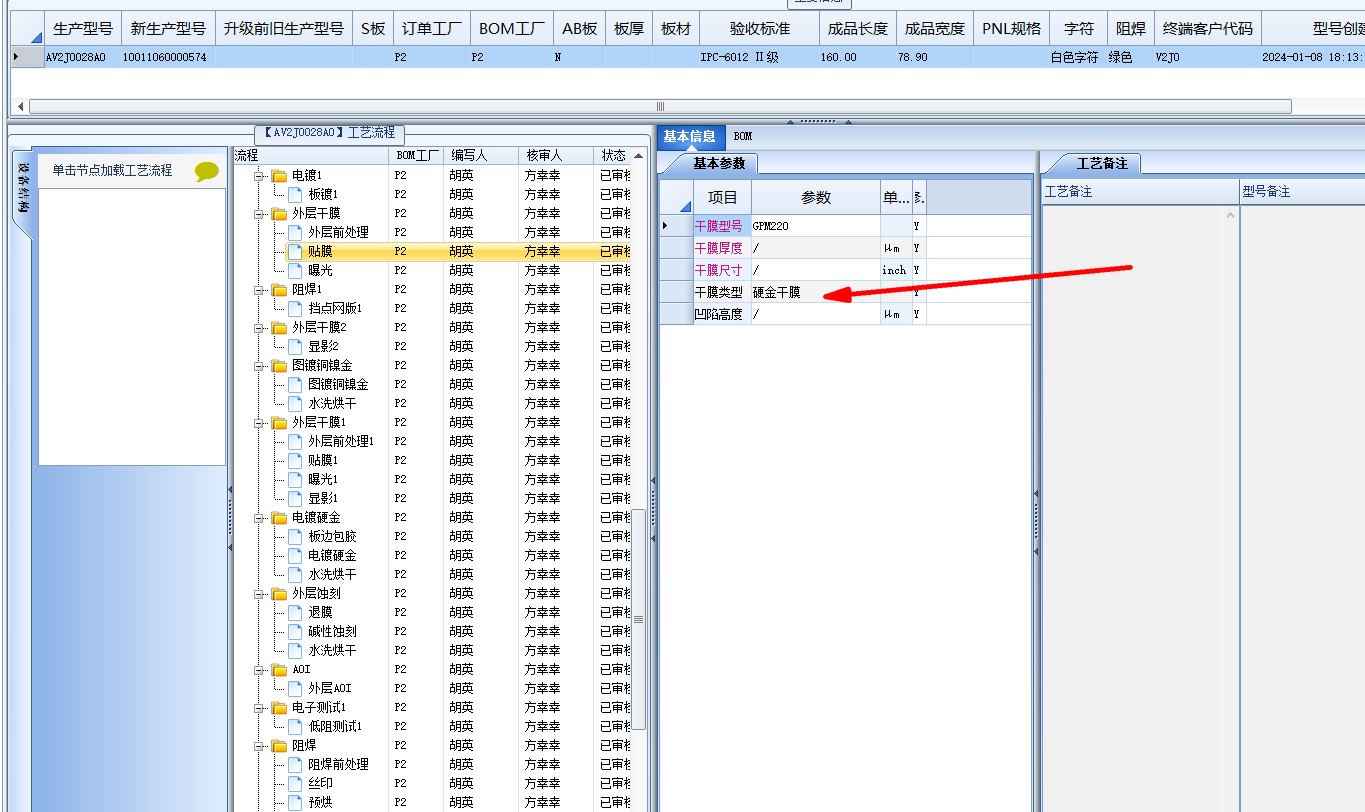Click the top grid horizontal scrollbar
The image size is (1365, 812).
[660, 106]
